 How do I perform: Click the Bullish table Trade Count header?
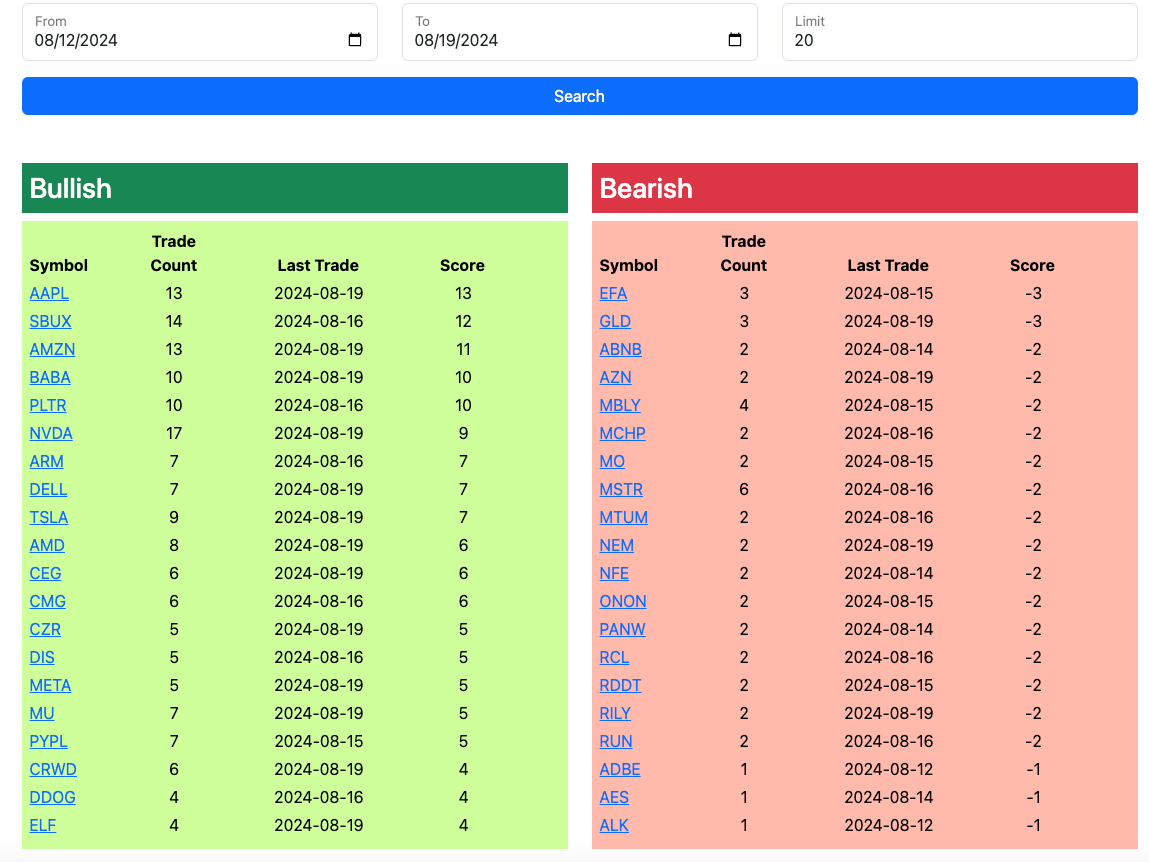[174, 253]
